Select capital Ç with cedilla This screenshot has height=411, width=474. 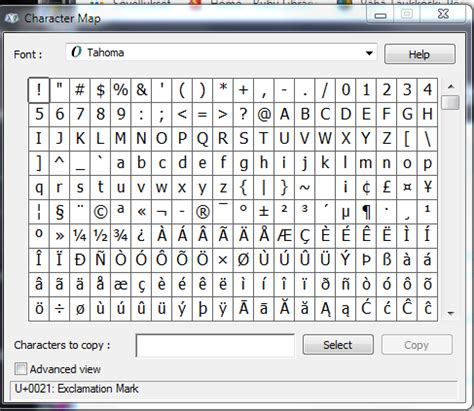pos(305,236)
